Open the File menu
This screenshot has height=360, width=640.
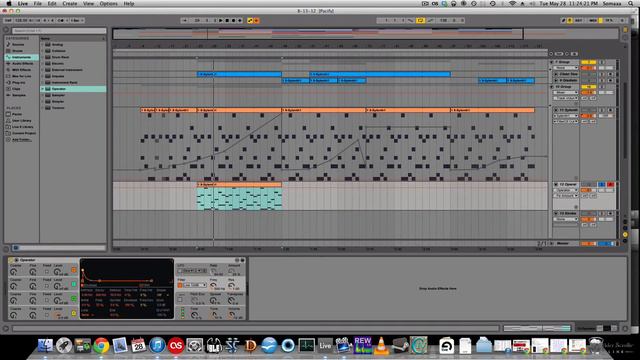click(38, 3)
